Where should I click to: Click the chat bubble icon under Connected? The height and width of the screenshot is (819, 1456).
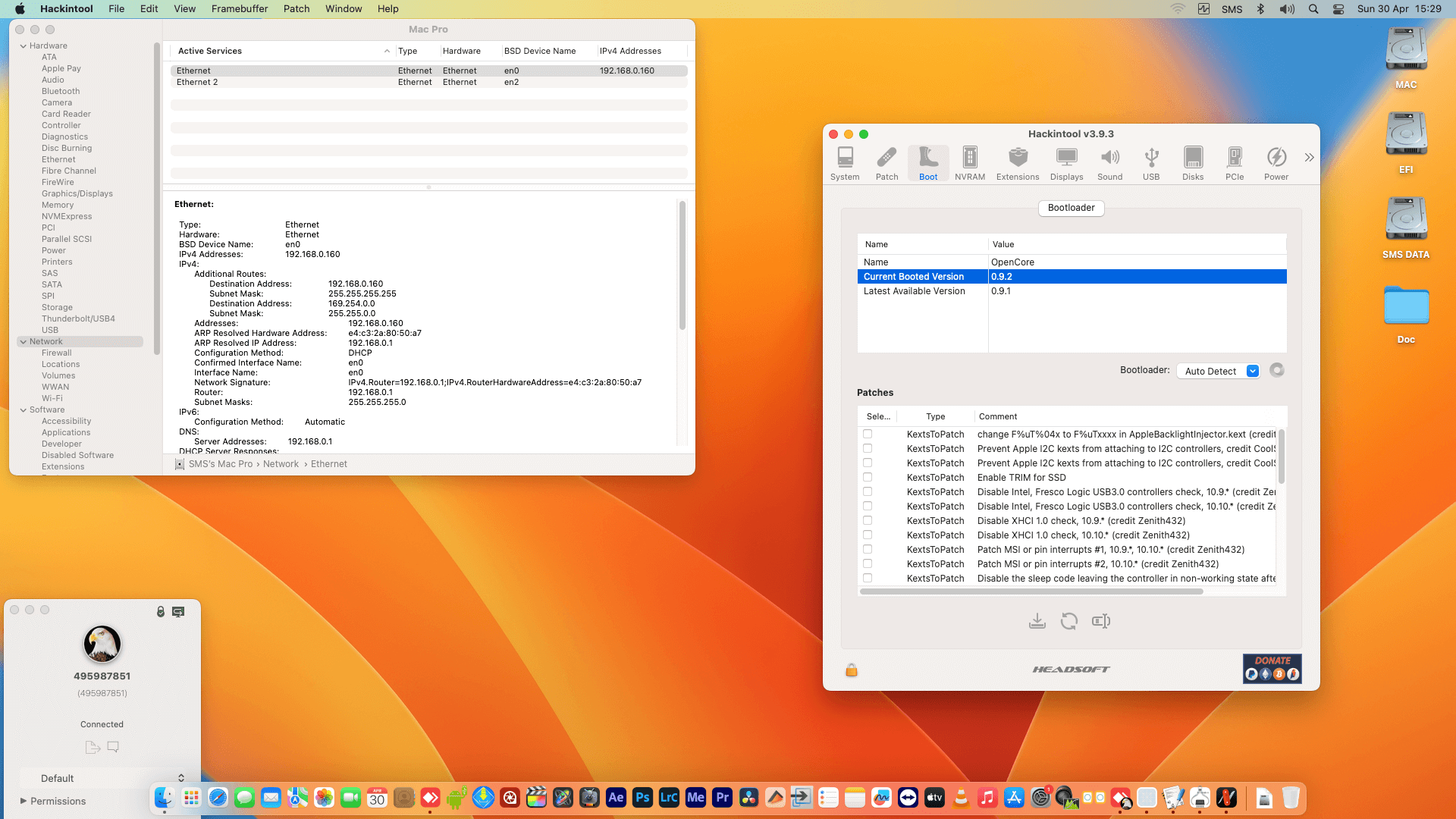point(113,747)
